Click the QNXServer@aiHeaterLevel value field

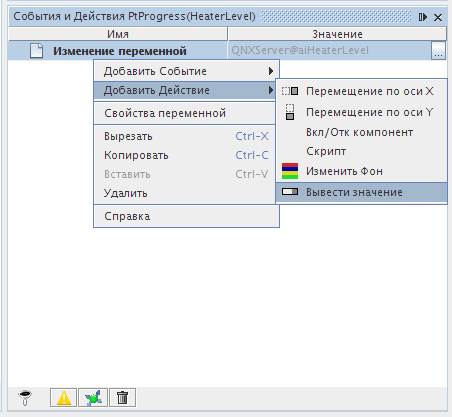(x=329, y=51)
